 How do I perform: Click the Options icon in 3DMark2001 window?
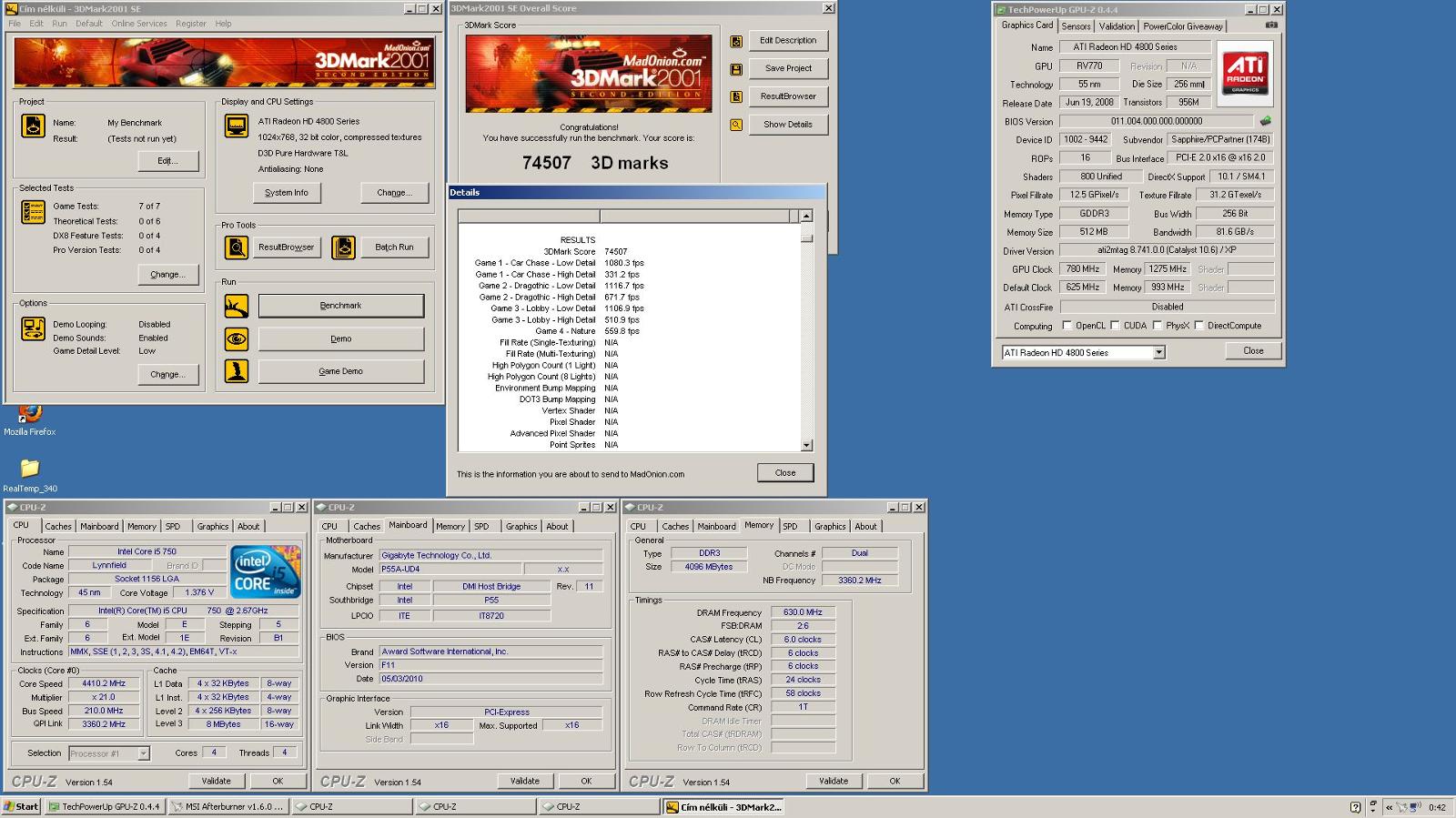(x=33, y=328)
